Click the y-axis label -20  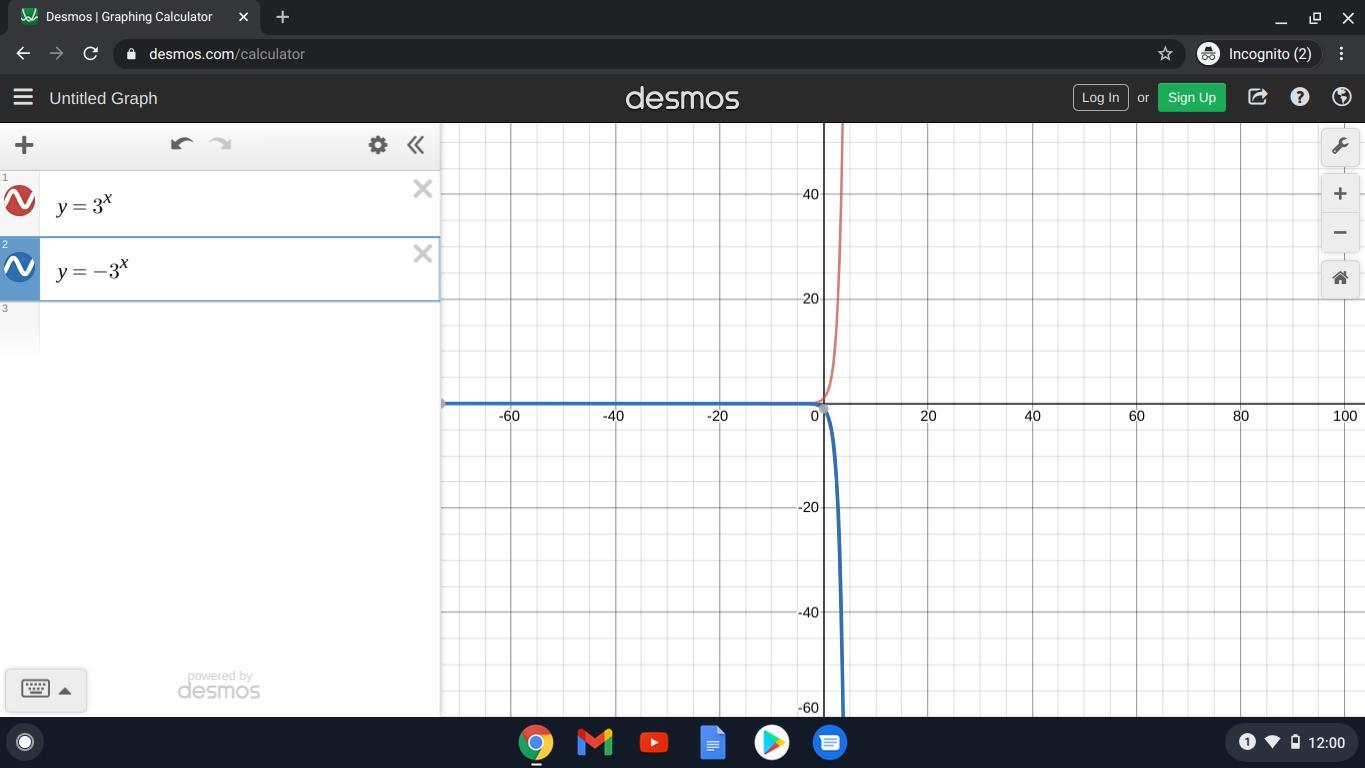[808, 507]
